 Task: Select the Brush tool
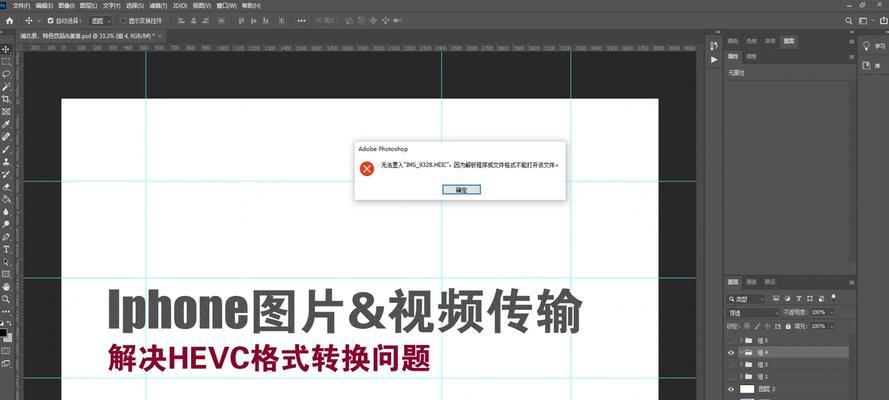tap(6, 149)
